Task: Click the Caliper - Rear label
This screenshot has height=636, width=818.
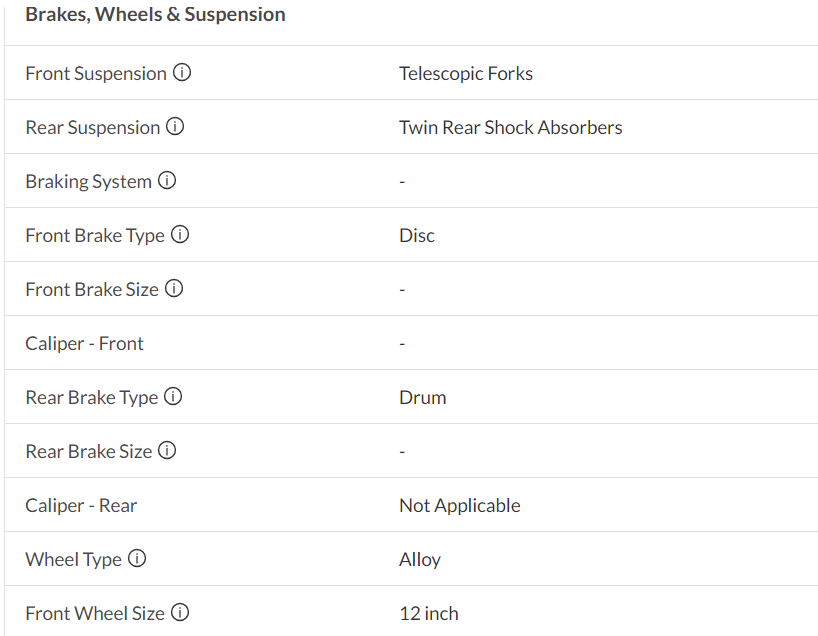Action: (81, 506)
